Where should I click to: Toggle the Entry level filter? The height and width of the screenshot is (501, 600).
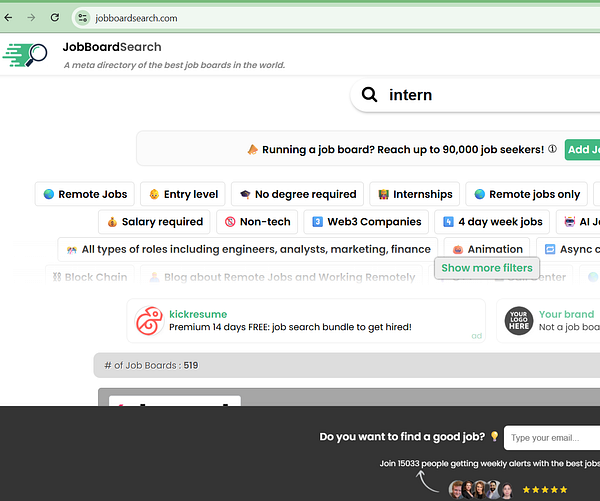(x=183, y=194)
